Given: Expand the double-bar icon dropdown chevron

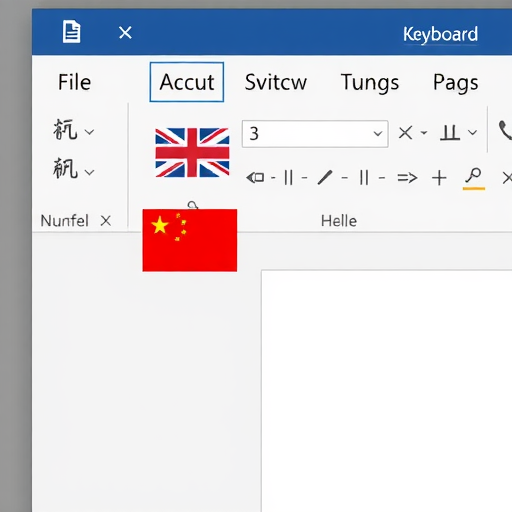Looking at the screenshot, I should click(472, 133).
